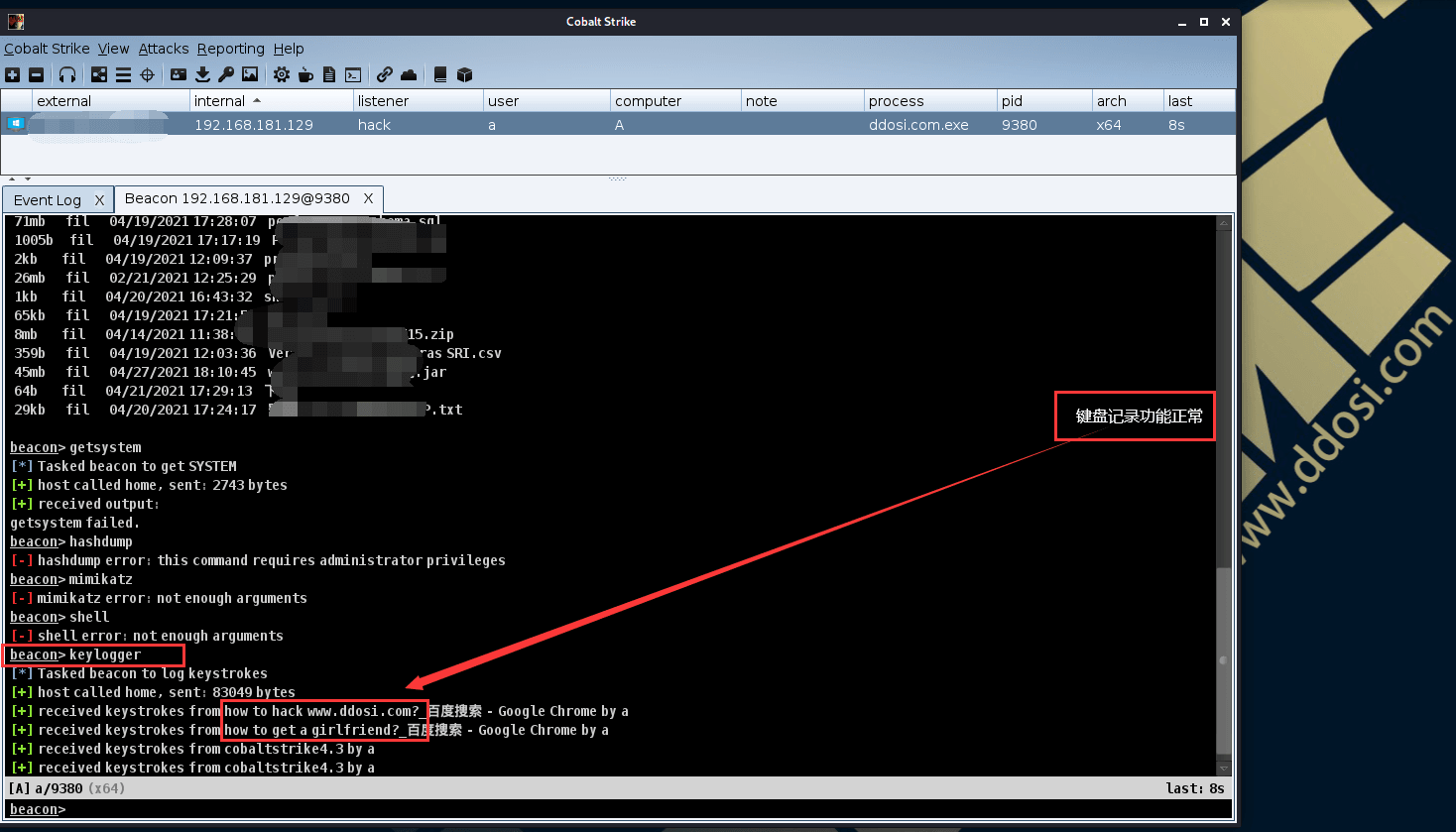The width and height of the screenshot is (1456, 832).
Task: Click the split pane divider handle dots
Action: 618,179
